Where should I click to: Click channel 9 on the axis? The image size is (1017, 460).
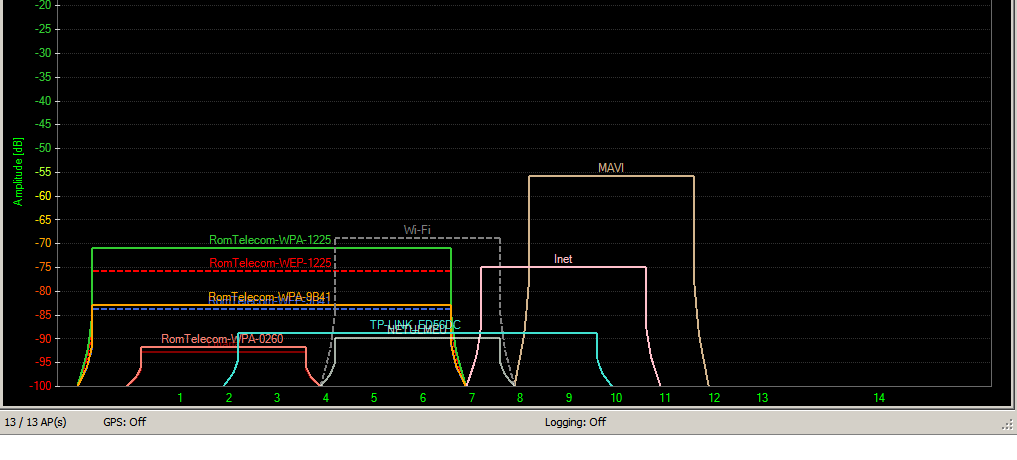click(569, 398)
